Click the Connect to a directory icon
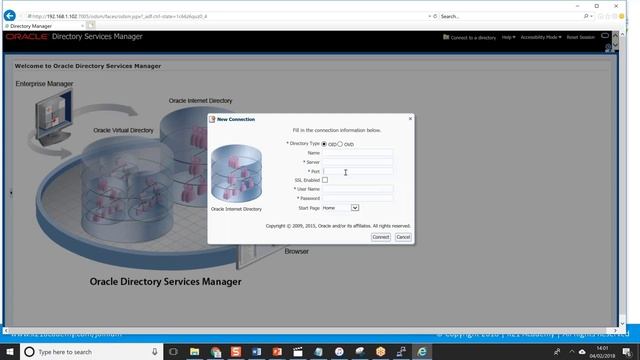640x360 pixels. 446,37
